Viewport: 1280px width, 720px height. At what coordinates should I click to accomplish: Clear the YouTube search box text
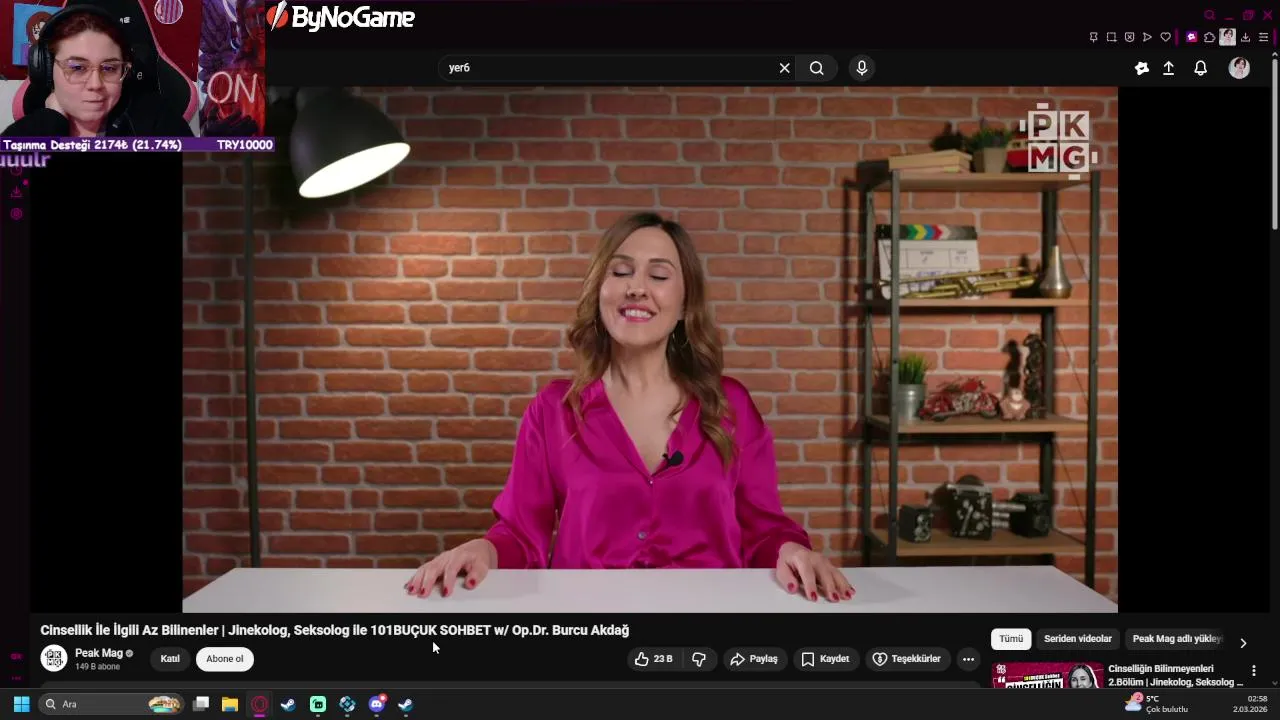(x=785, y=68)
